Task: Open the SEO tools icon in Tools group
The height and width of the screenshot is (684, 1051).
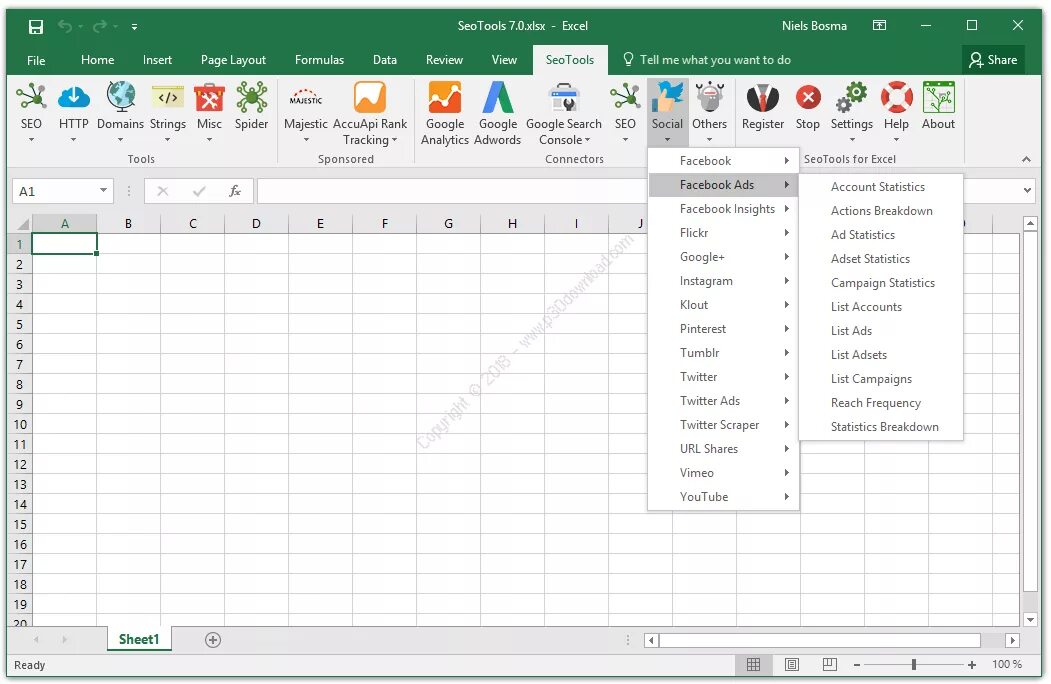Action: click(31, 111)
